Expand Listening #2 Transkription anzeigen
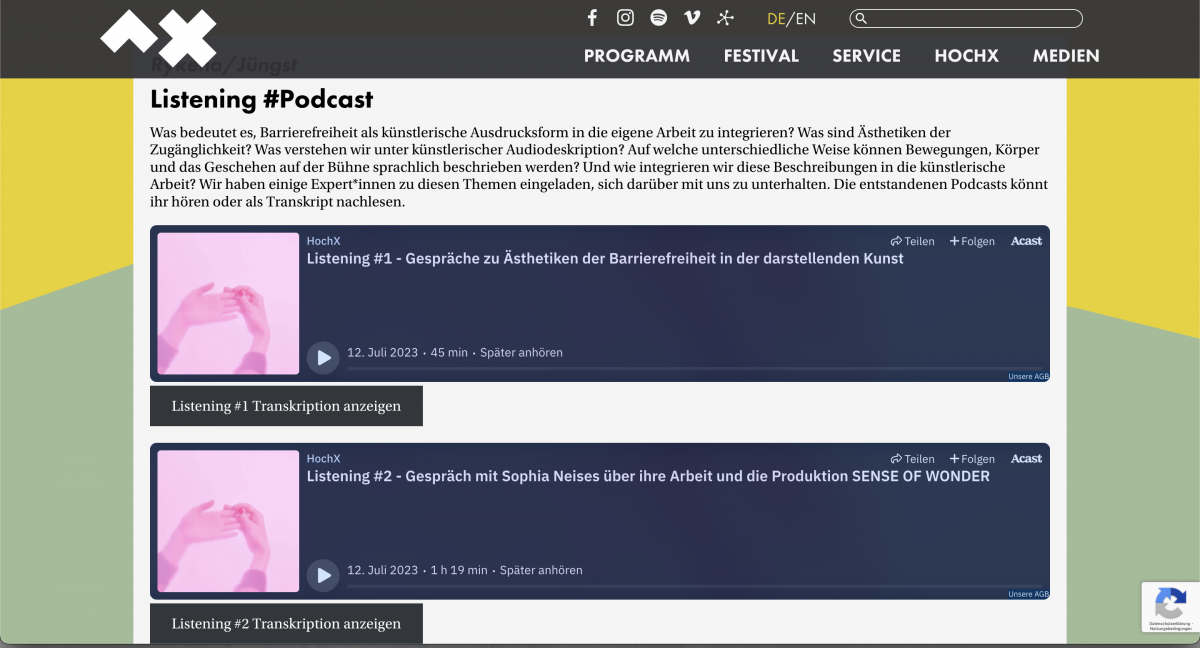 point(286,624)
